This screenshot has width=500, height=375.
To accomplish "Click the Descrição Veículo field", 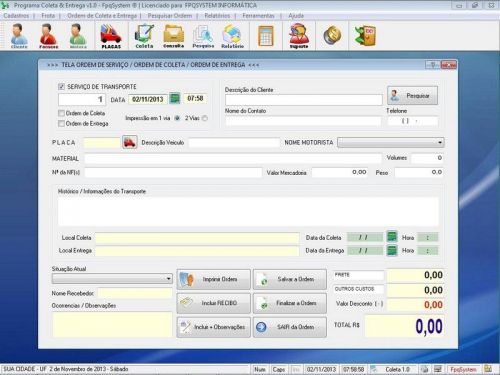I will click(x=234, y=143).
